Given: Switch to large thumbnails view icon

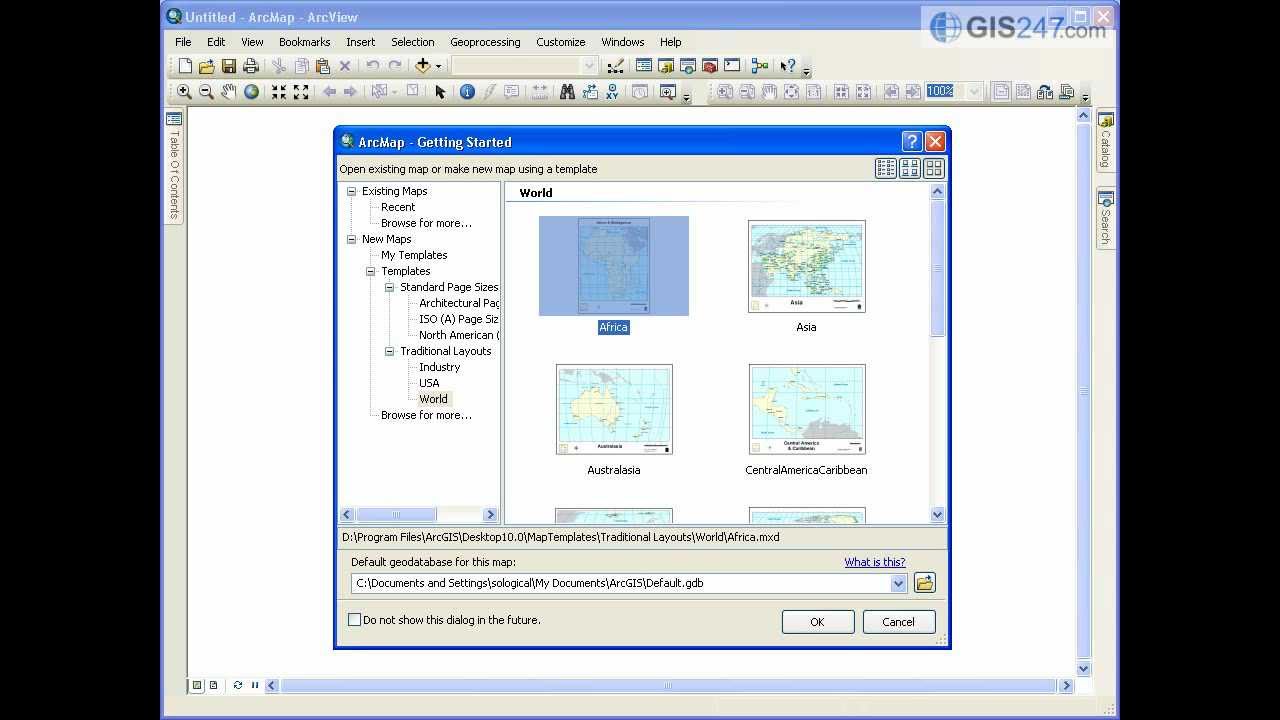Looking at the screenshot, I should click(x=934, y=168).
